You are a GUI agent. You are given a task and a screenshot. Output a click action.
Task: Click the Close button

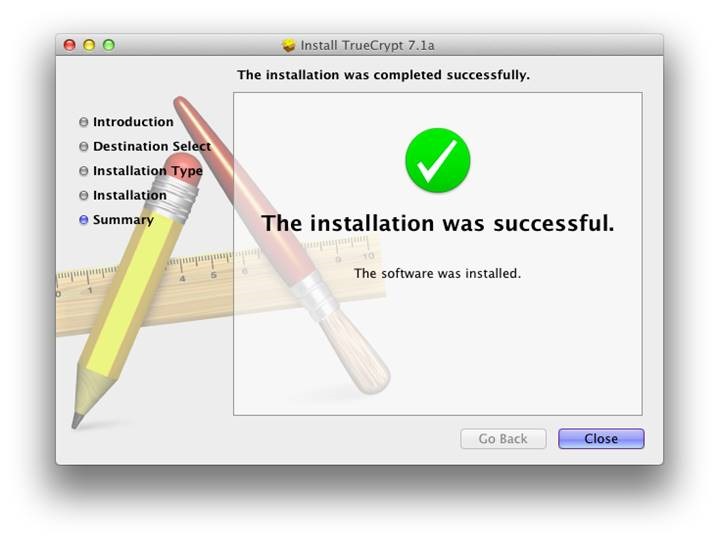tap(601, 439)
